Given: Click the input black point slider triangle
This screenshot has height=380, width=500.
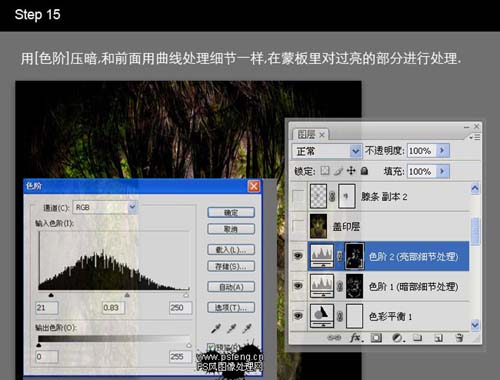Looking at the screenshot, I should pos(51,295).
